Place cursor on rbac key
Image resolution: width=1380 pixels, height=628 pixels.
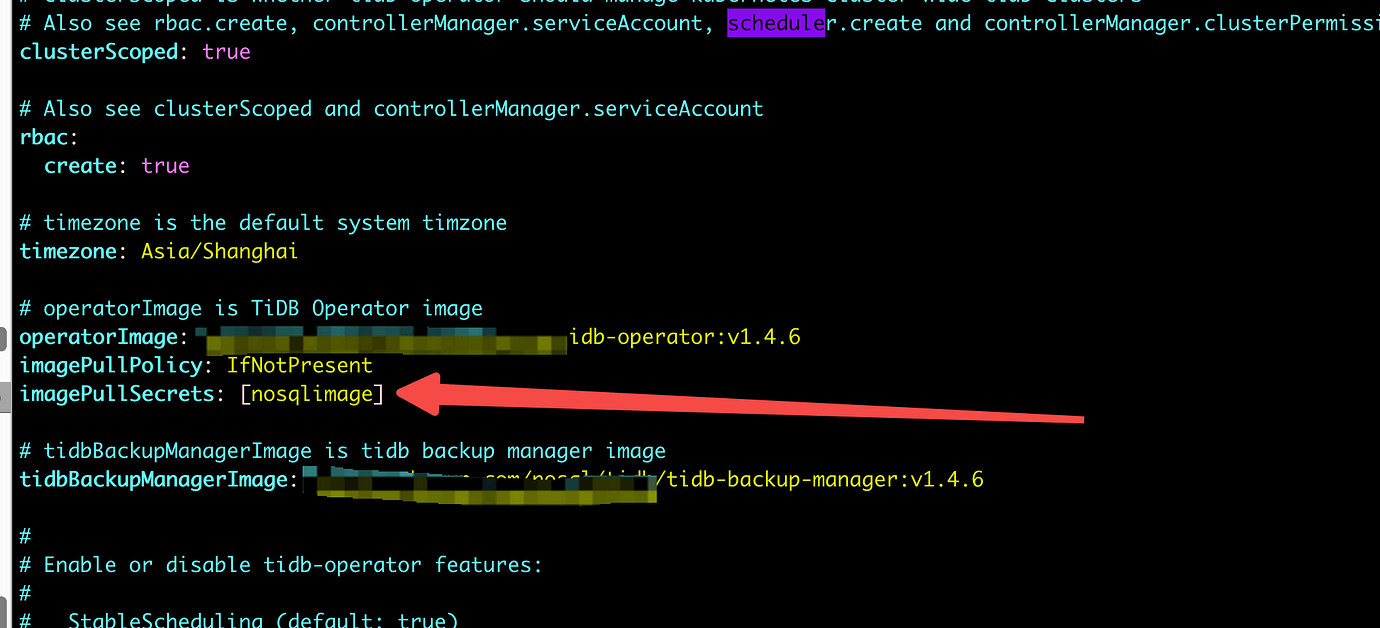point(44,137)
